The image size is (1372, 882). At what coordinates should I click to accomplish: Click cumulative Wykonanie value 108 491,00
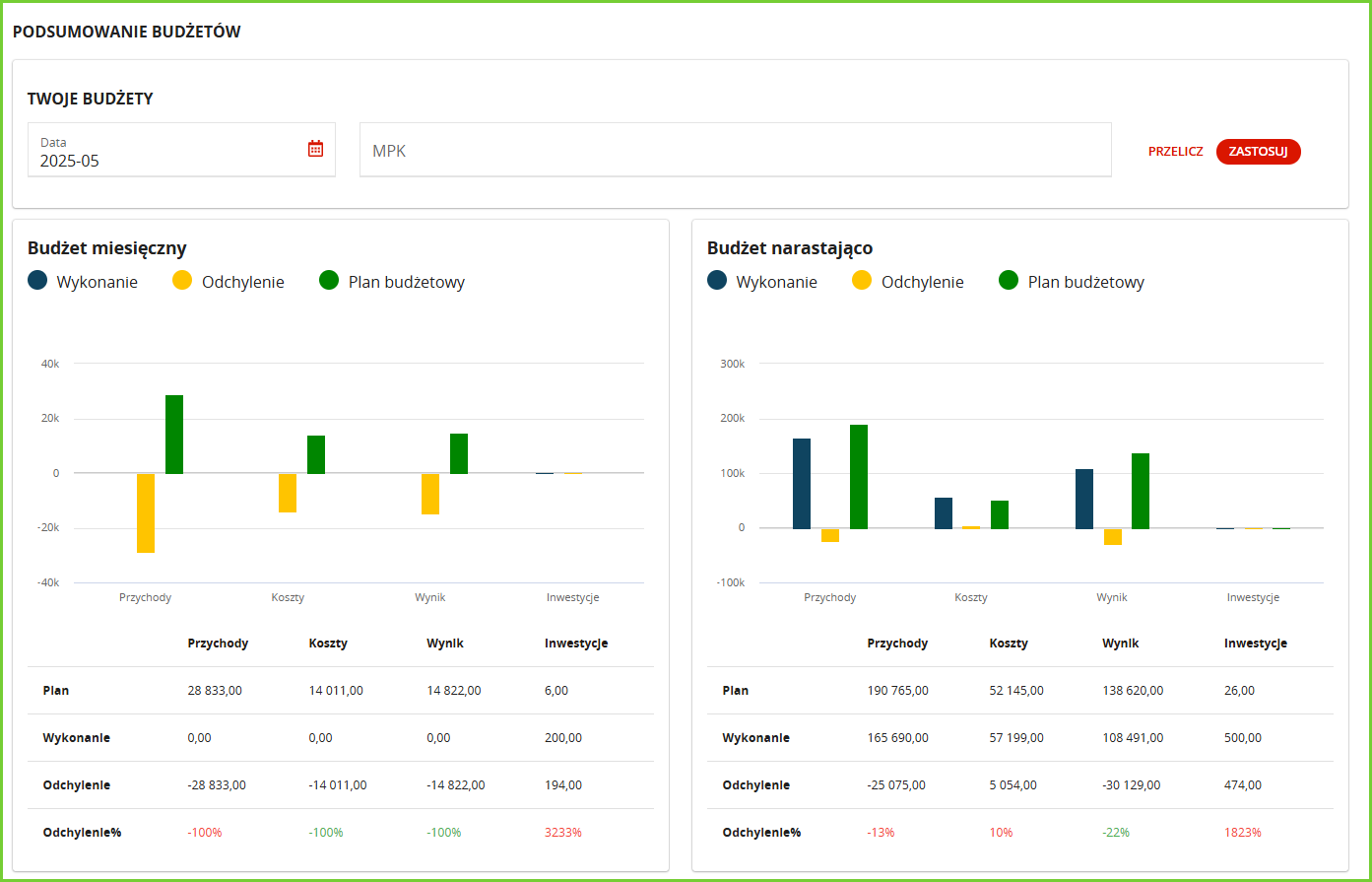click(x=1133, y=738)
